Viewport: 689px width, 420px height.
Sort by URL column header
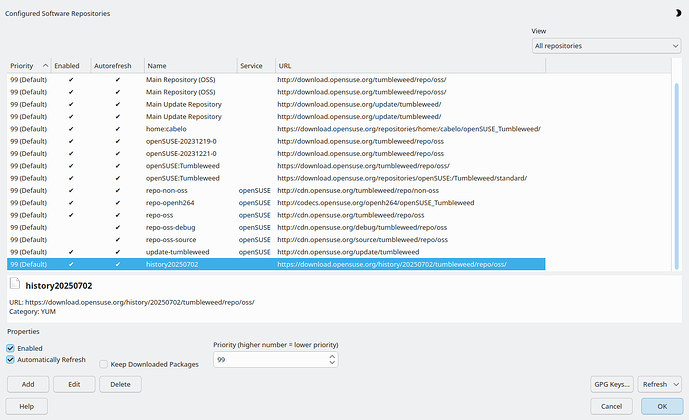(x=410, y=65)
